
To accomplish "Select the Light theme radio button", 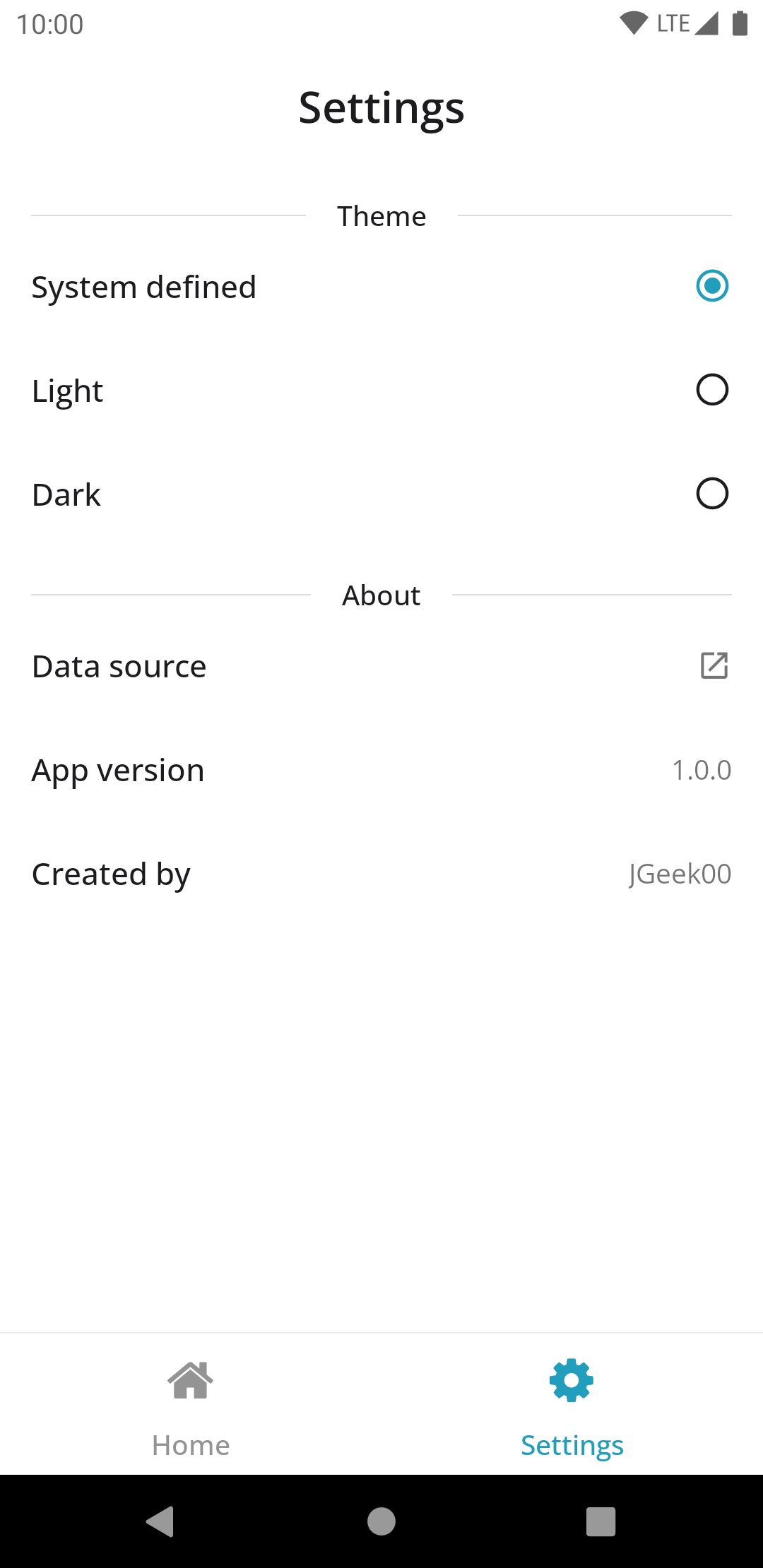I will tap(712, 390).
